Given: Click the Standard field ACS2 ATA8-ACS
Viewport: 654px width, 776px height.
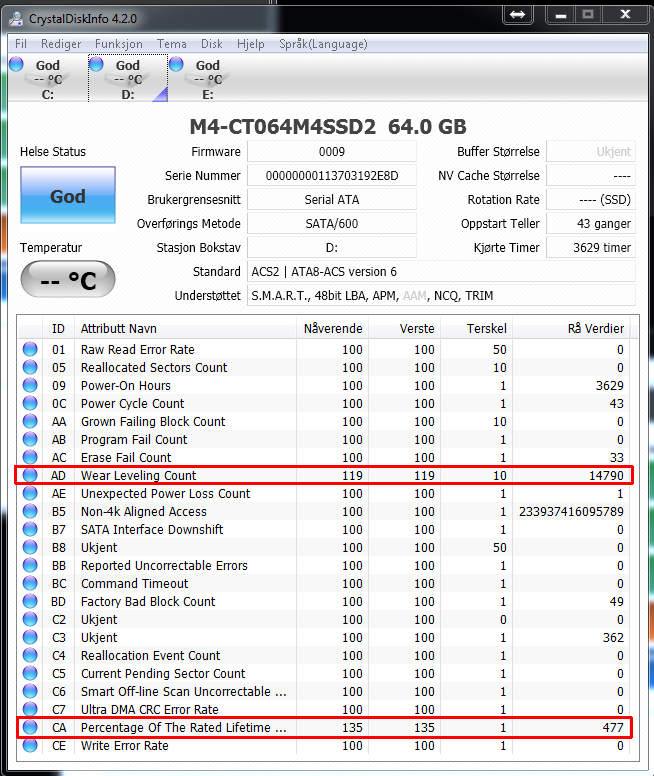Looking at the screenshot, I should (441, 272).
